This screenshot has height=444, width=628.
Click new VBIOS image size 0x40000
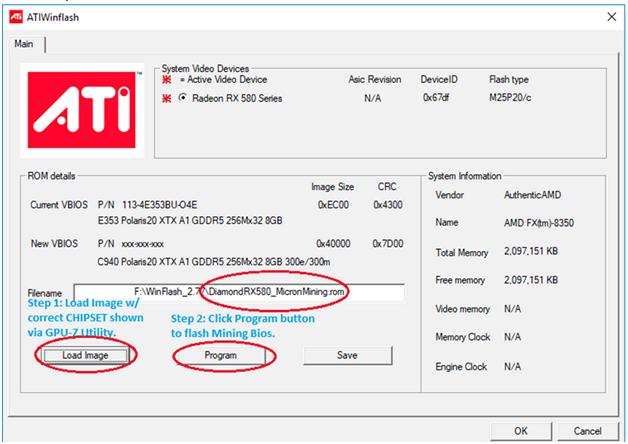point(333,244)
